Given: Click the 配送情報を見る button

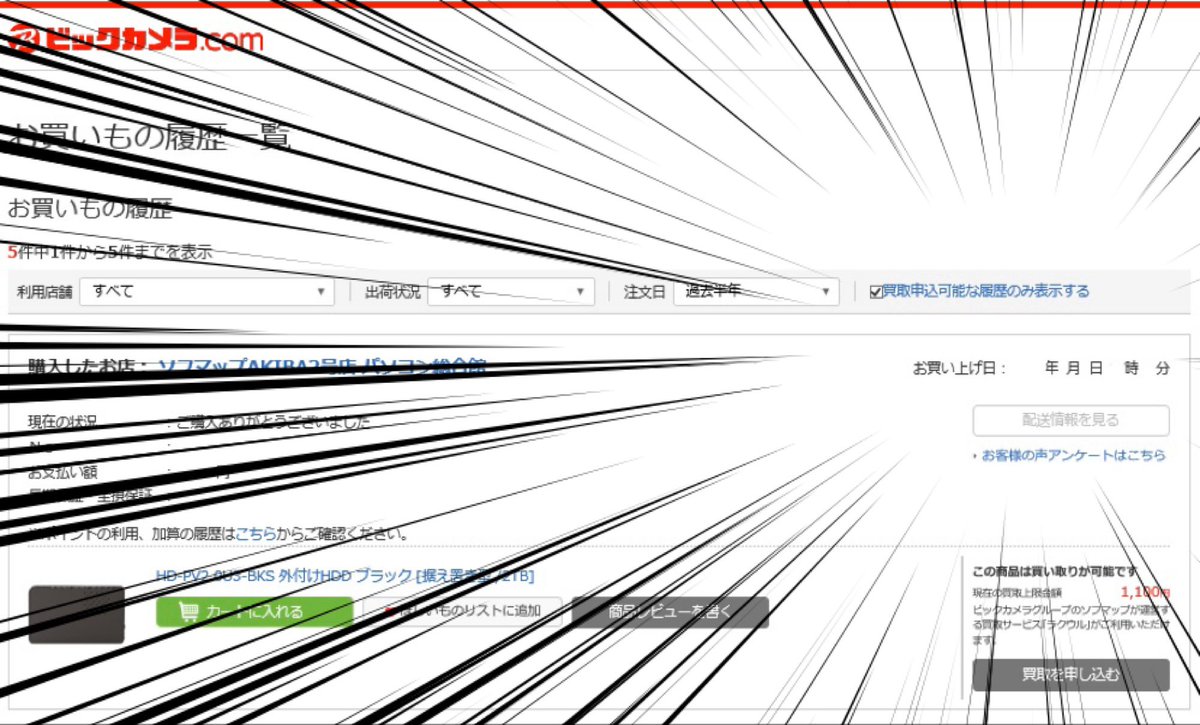Looking at the screenshot, I should click(x=1071, y=420).
